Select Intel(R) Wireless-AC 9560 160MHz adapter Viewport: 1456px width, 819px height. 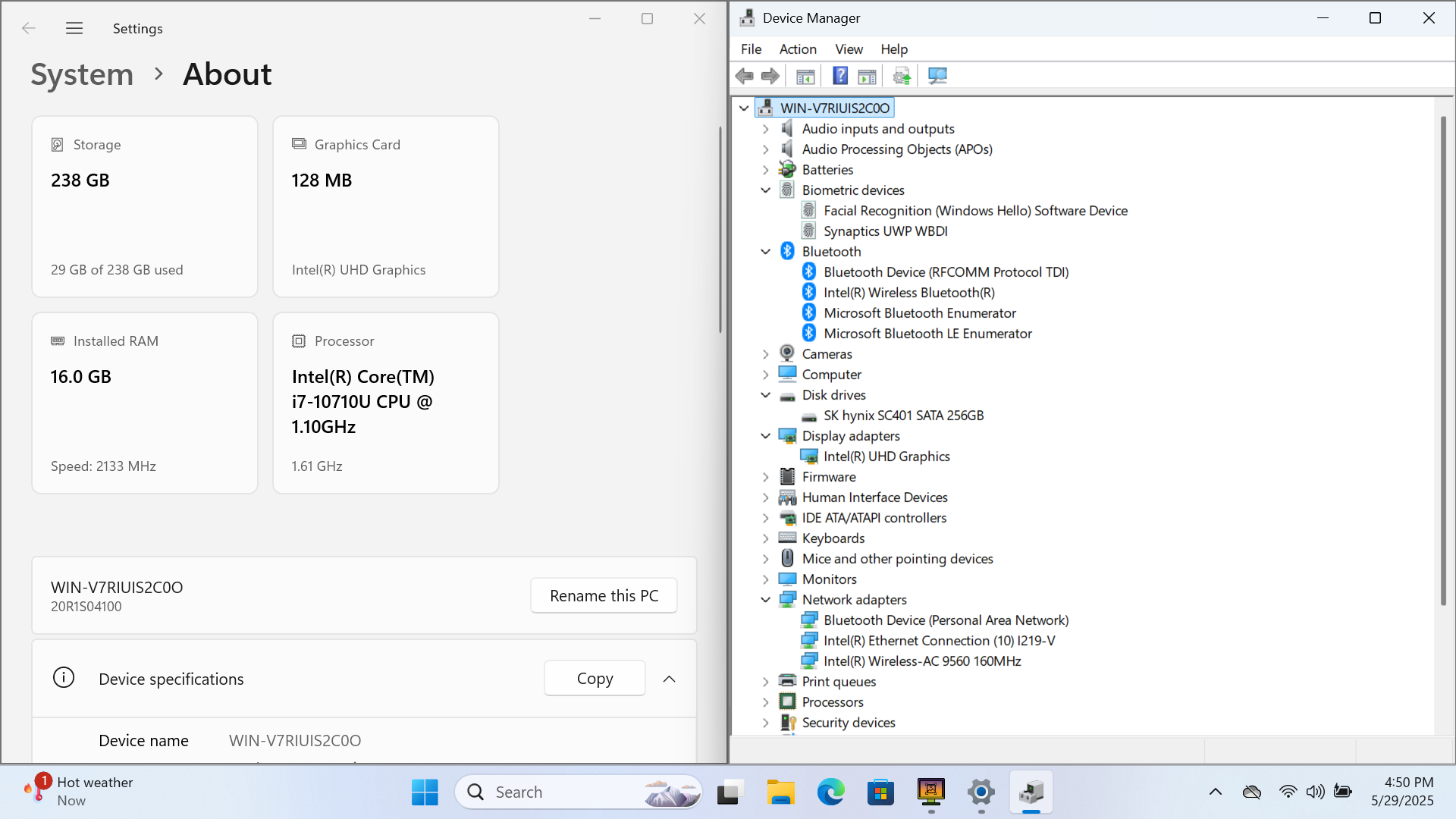coord(922,661)
